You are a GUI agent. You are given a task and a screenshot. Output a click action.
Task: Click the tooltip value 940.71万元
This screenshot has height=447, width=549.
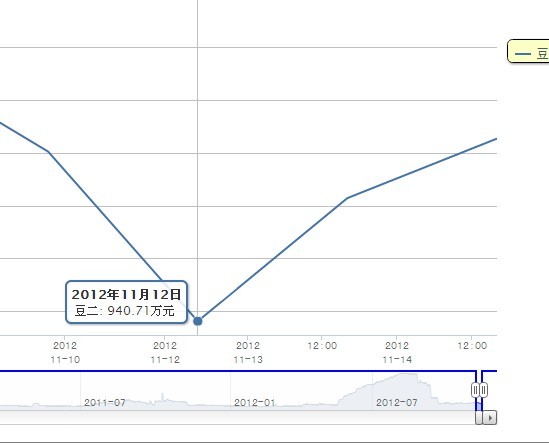[141, 310]
